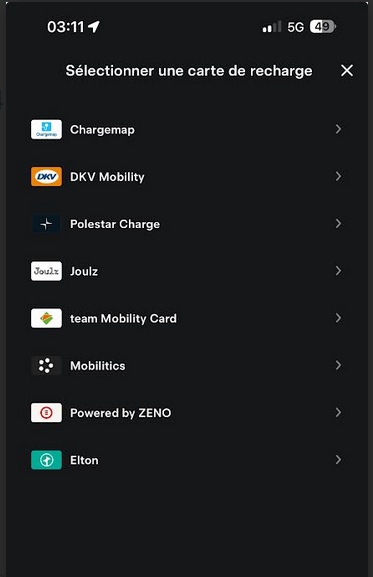Open the Elton row chevron
373x577 pixels.
[338, 460]
